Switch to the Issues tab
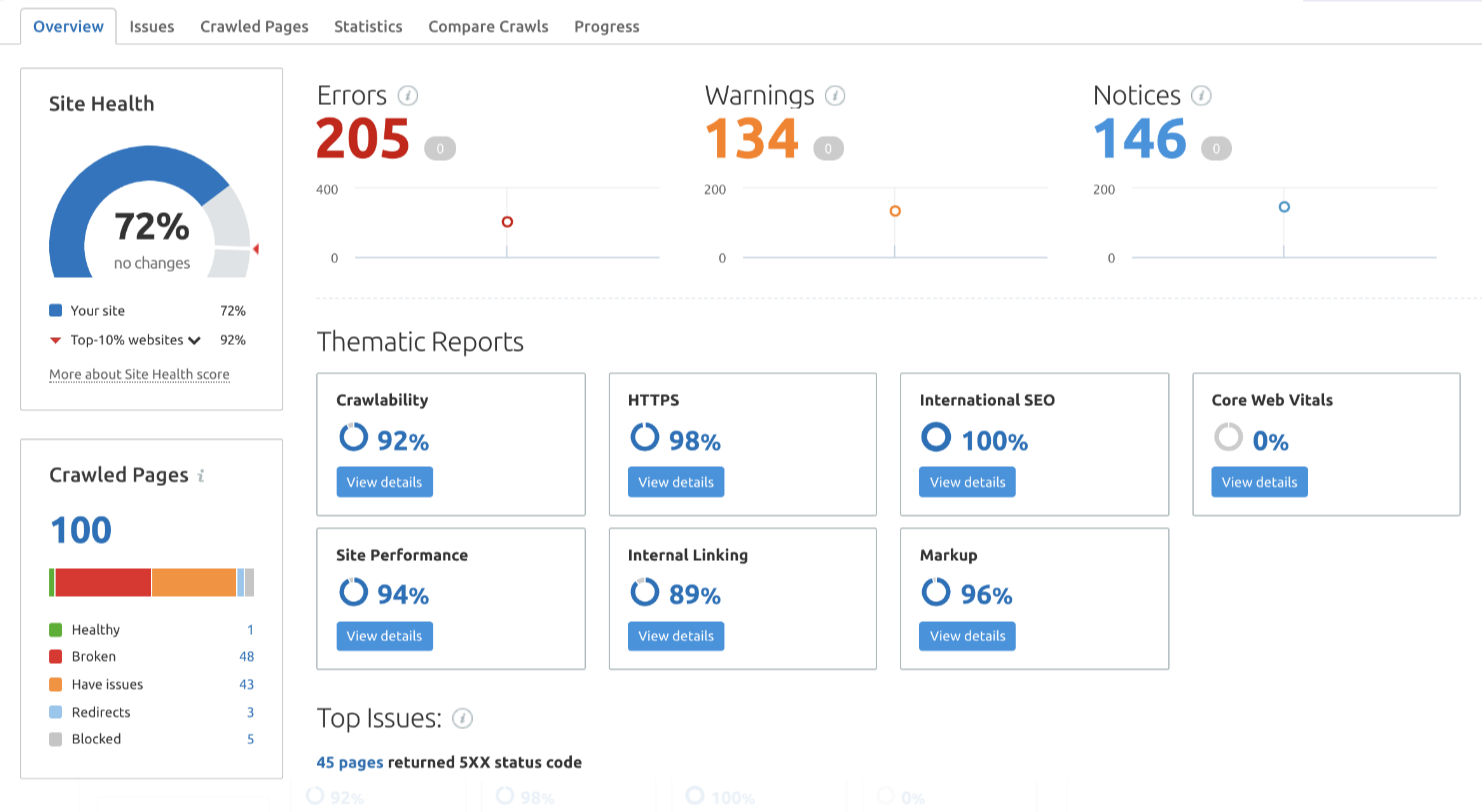 [x=152, y=27]
